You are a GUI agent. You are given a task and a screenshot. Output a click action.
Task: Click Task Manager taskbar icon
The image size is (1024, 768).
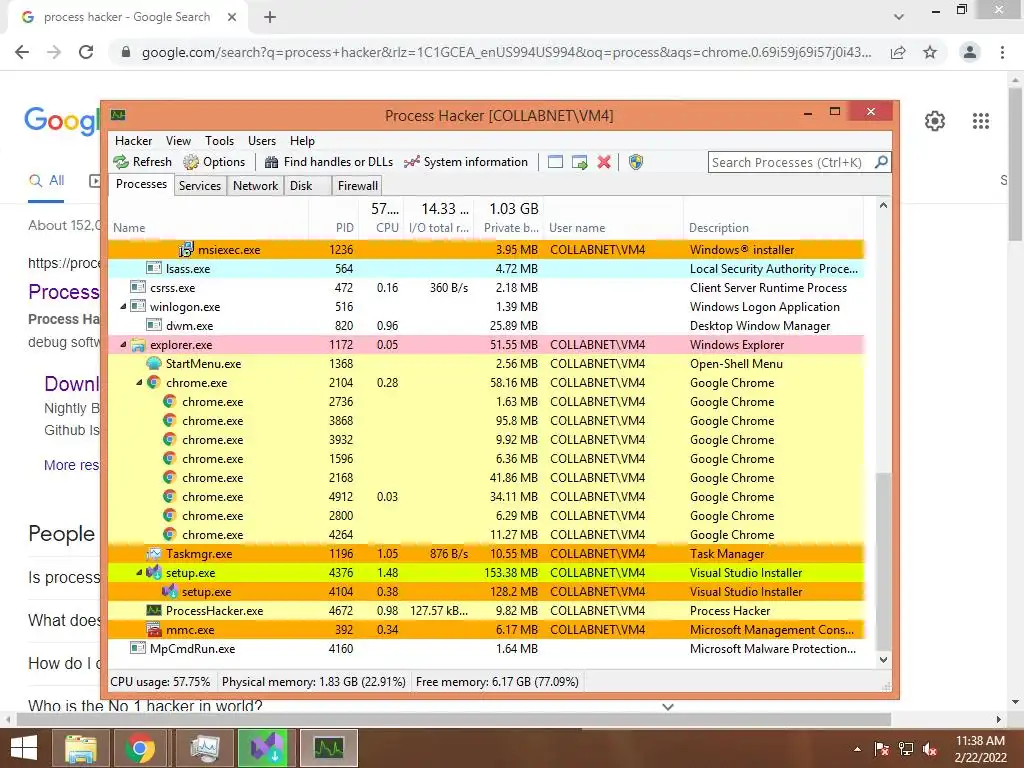(x=204, y=748)
